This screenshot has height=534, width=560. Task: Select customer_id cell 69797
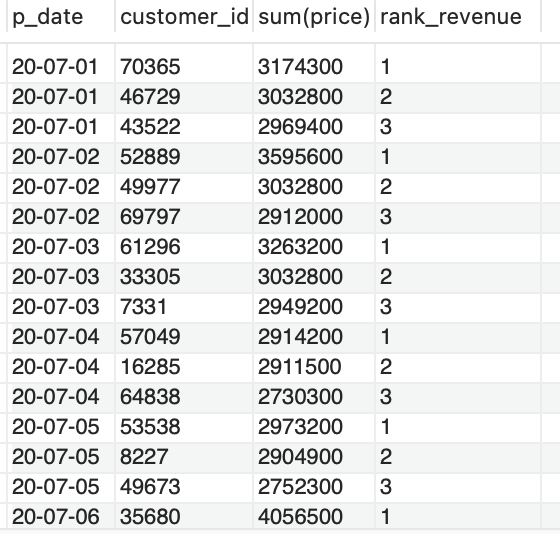tap(184, 217)
